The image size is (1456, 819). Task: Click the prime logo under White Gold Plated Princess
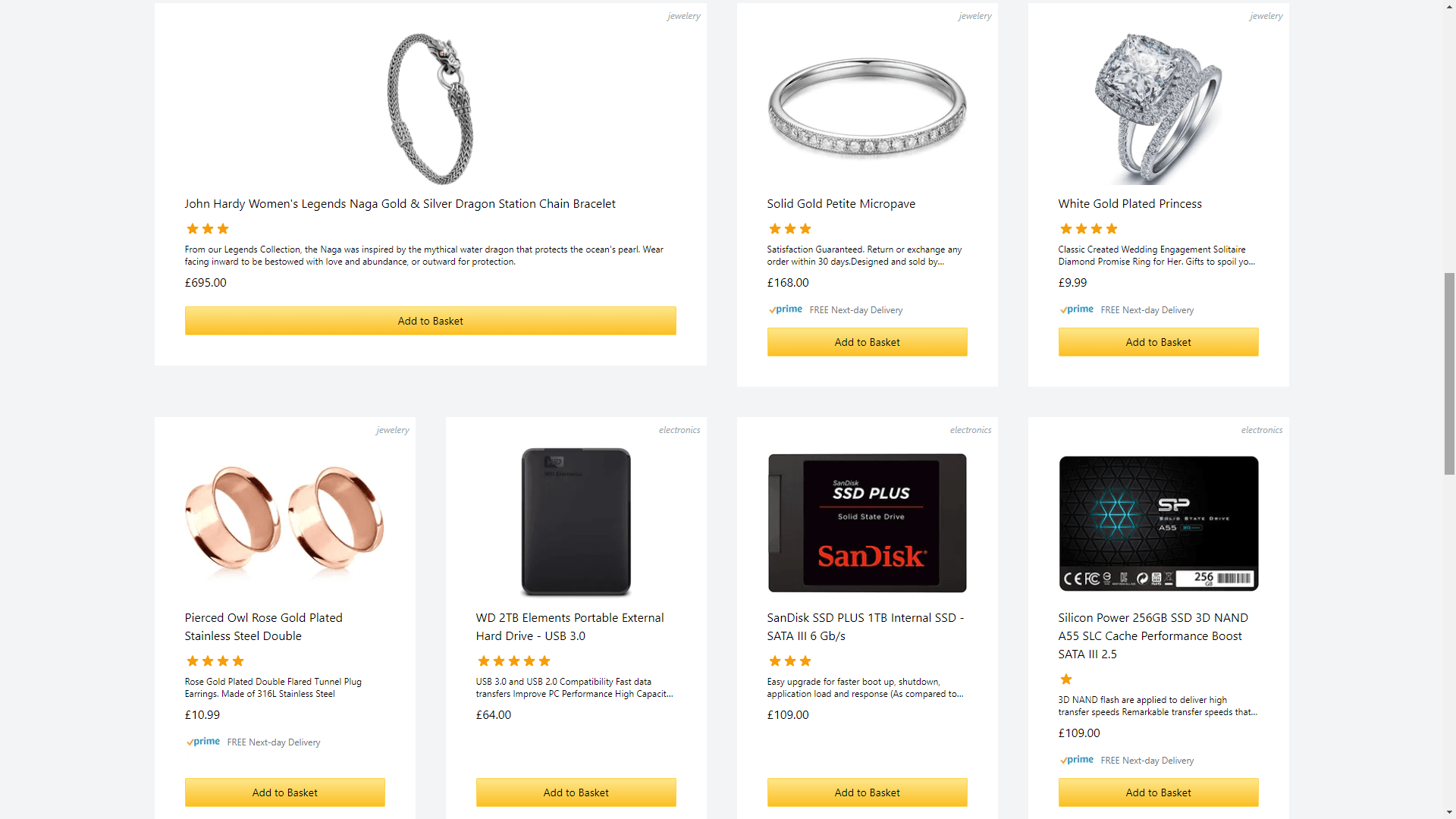(1076, 309)
